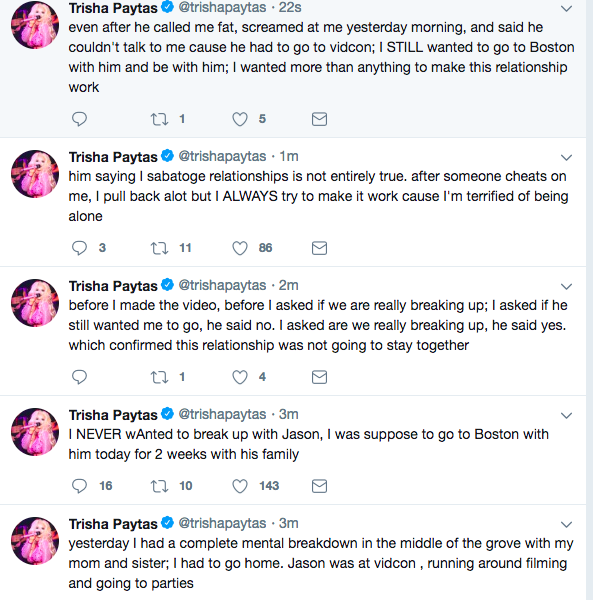Share the 22s tweet via direct message icon
593x600 pixels.
coord(319,119)
